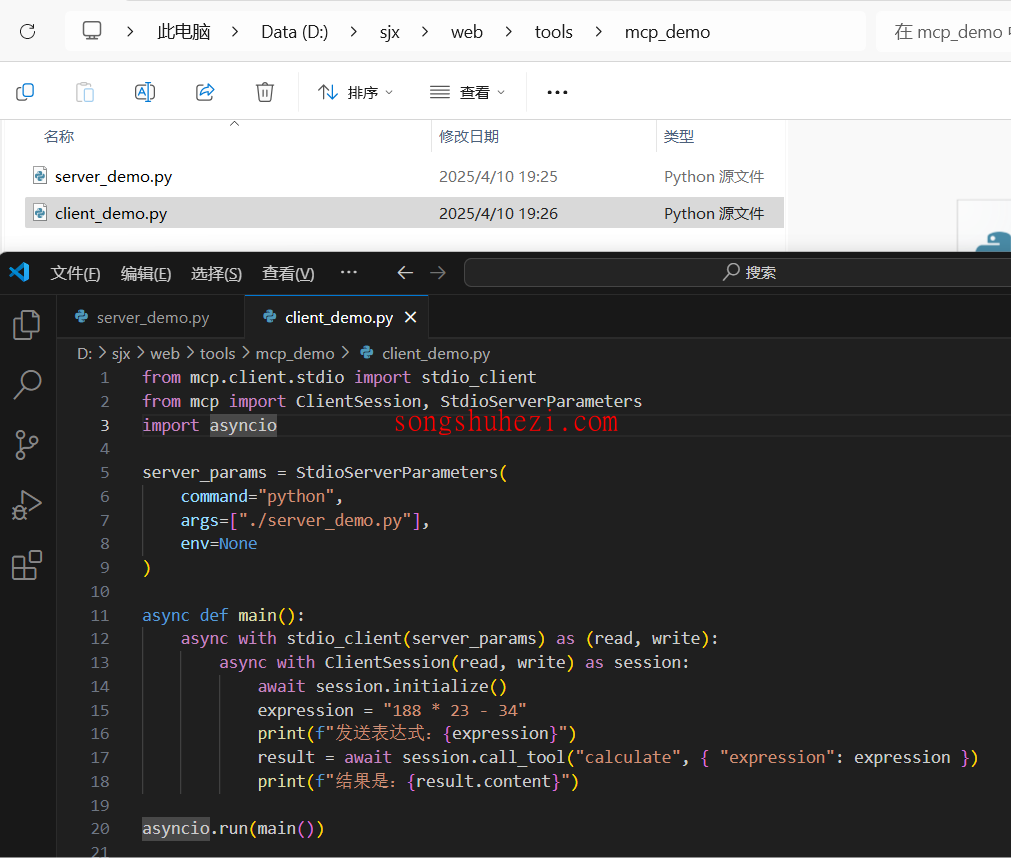Open the 查看(V) menu in VS Code
This screenshot has height=858, width=1011.
tap(288, 273)
